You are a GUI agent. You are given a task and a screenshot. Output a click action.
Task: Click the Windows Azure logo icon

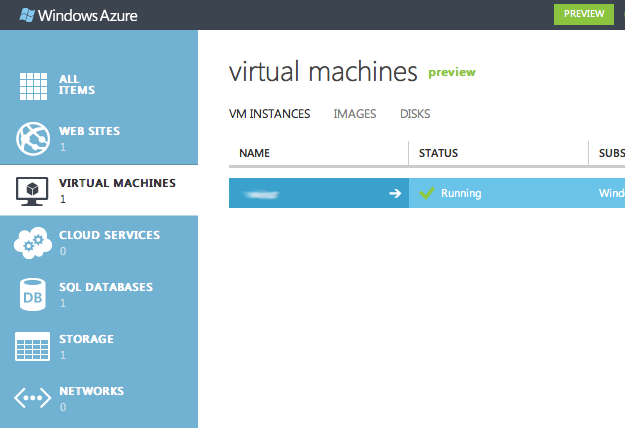[x=27, y=15]
